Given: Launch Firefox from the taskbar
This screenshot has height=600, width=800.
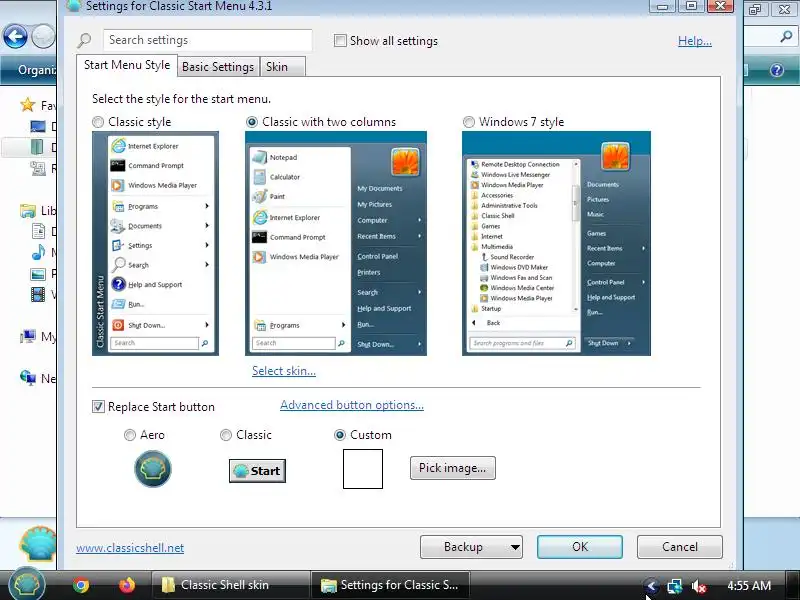Looking at the screenshot, I should coord(127,585).
